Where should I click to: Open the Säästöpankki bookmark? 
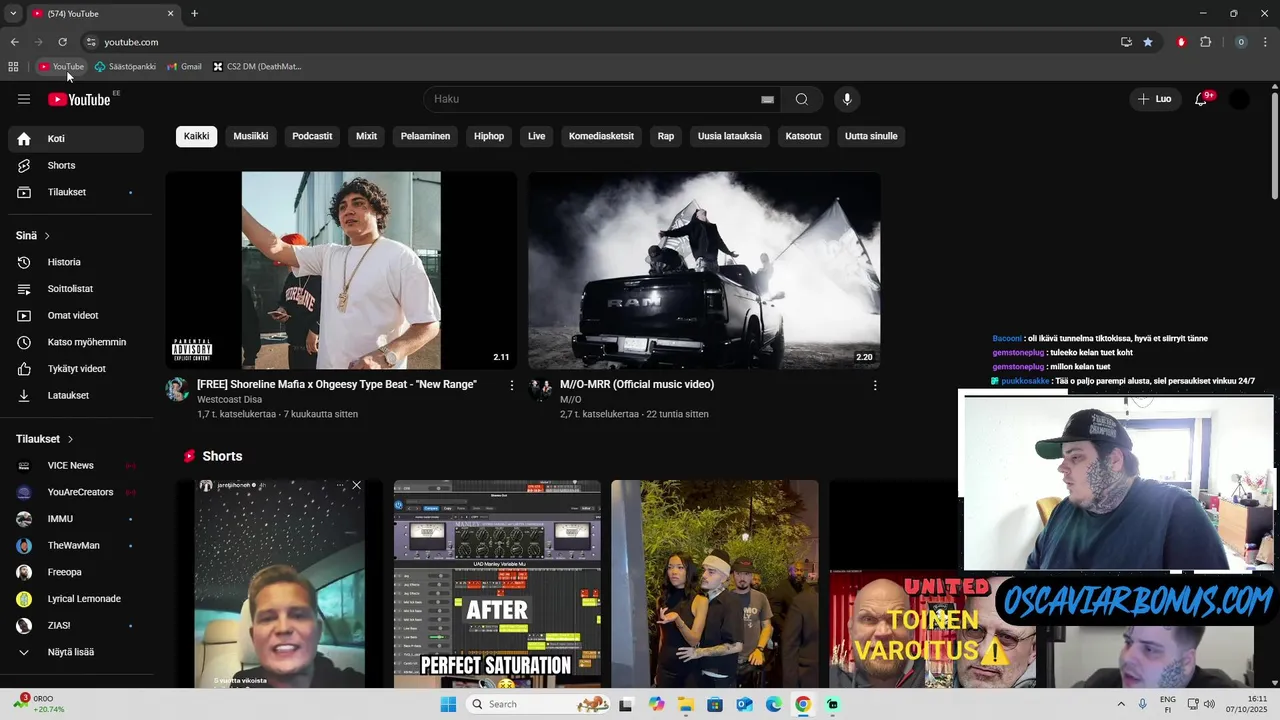tap(125, 67)
